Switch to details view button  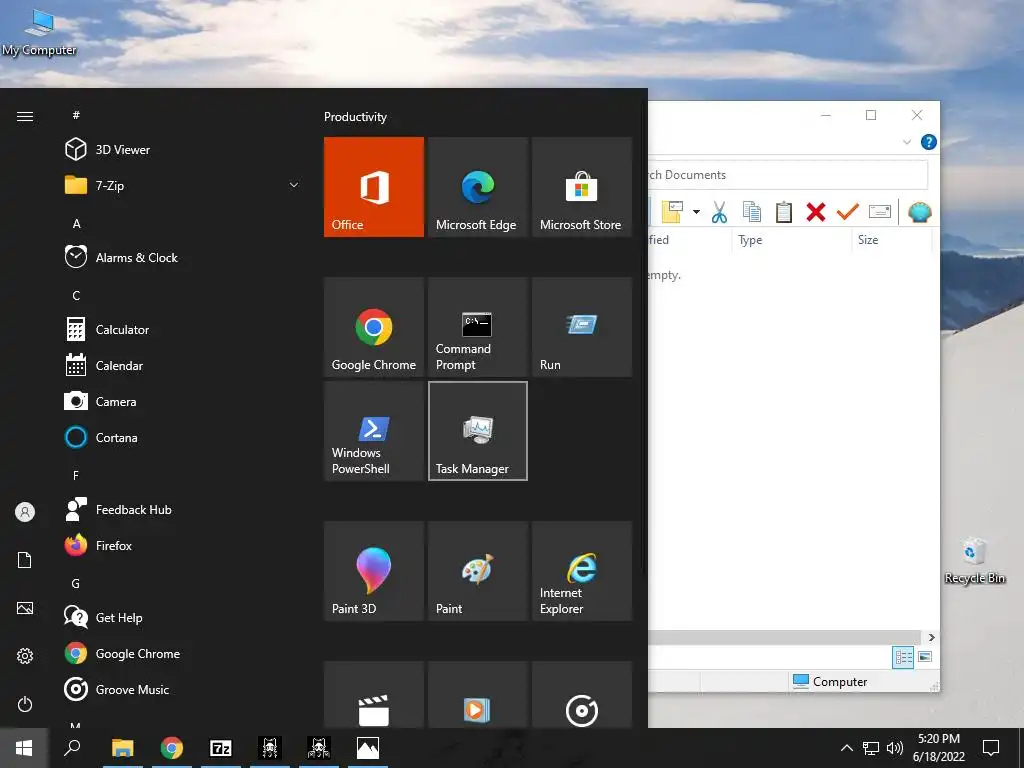tap(903, 657)
